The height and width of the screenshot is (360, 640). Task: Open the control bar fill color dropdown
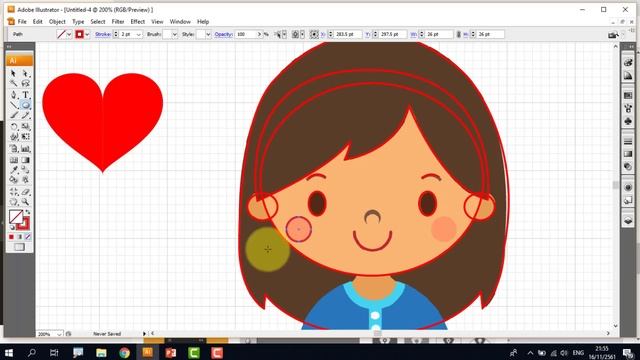point(69,35)
